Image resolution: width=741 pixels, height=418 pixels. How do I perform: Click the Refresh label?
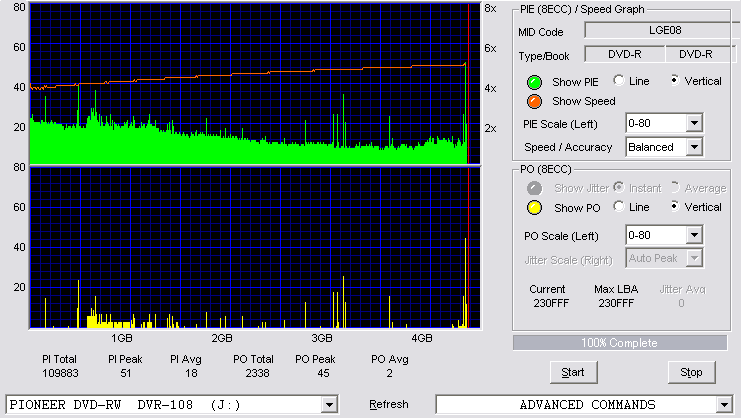pyautogui.click(x=388, y=405)
